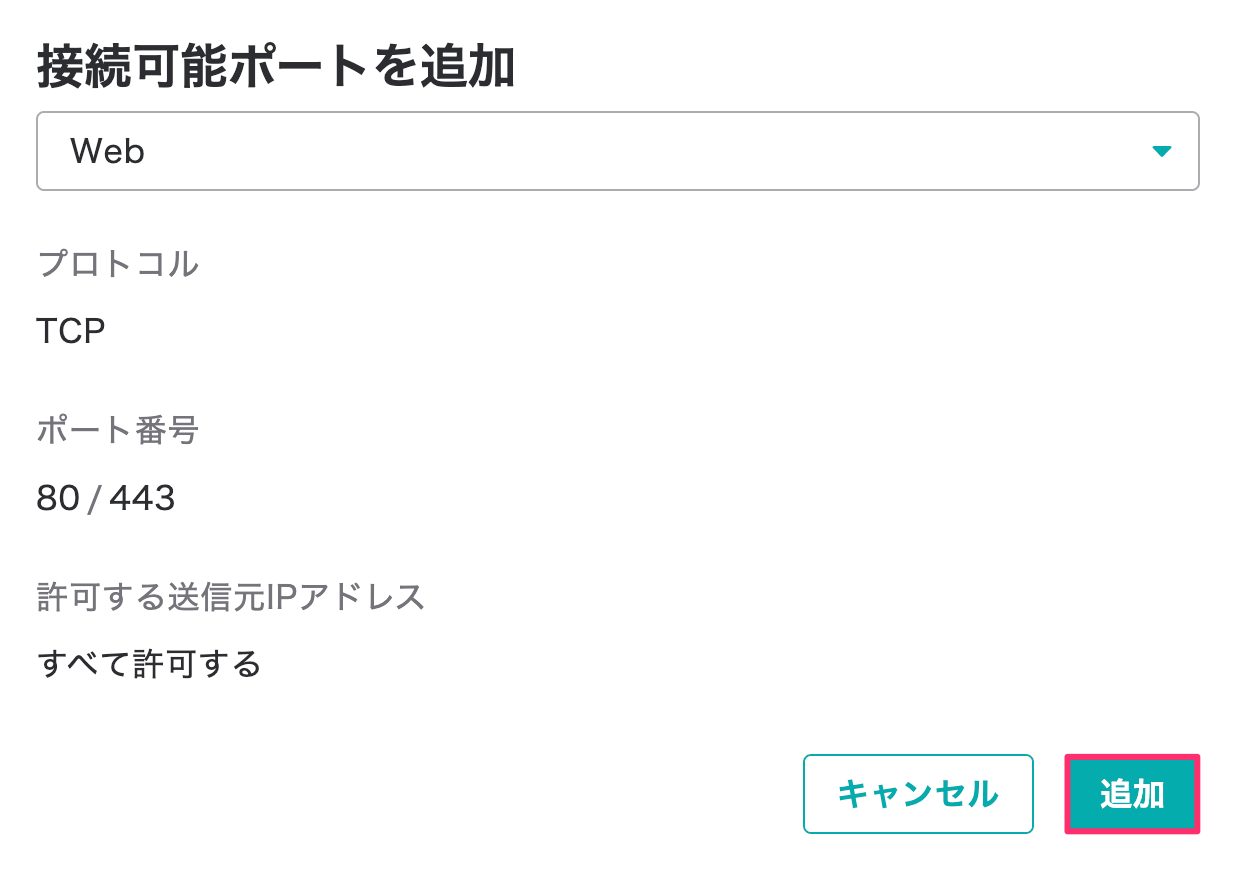Click the source IP permission value text
Image resolution: width=1240 pixels, height=878 pixels.
pos(148,663)
